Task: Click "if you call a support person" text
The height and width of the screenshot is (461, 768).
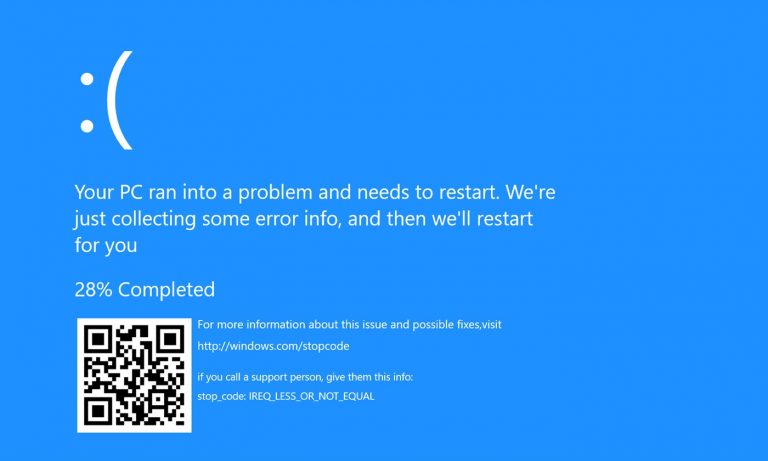Action: click(260, 377)
